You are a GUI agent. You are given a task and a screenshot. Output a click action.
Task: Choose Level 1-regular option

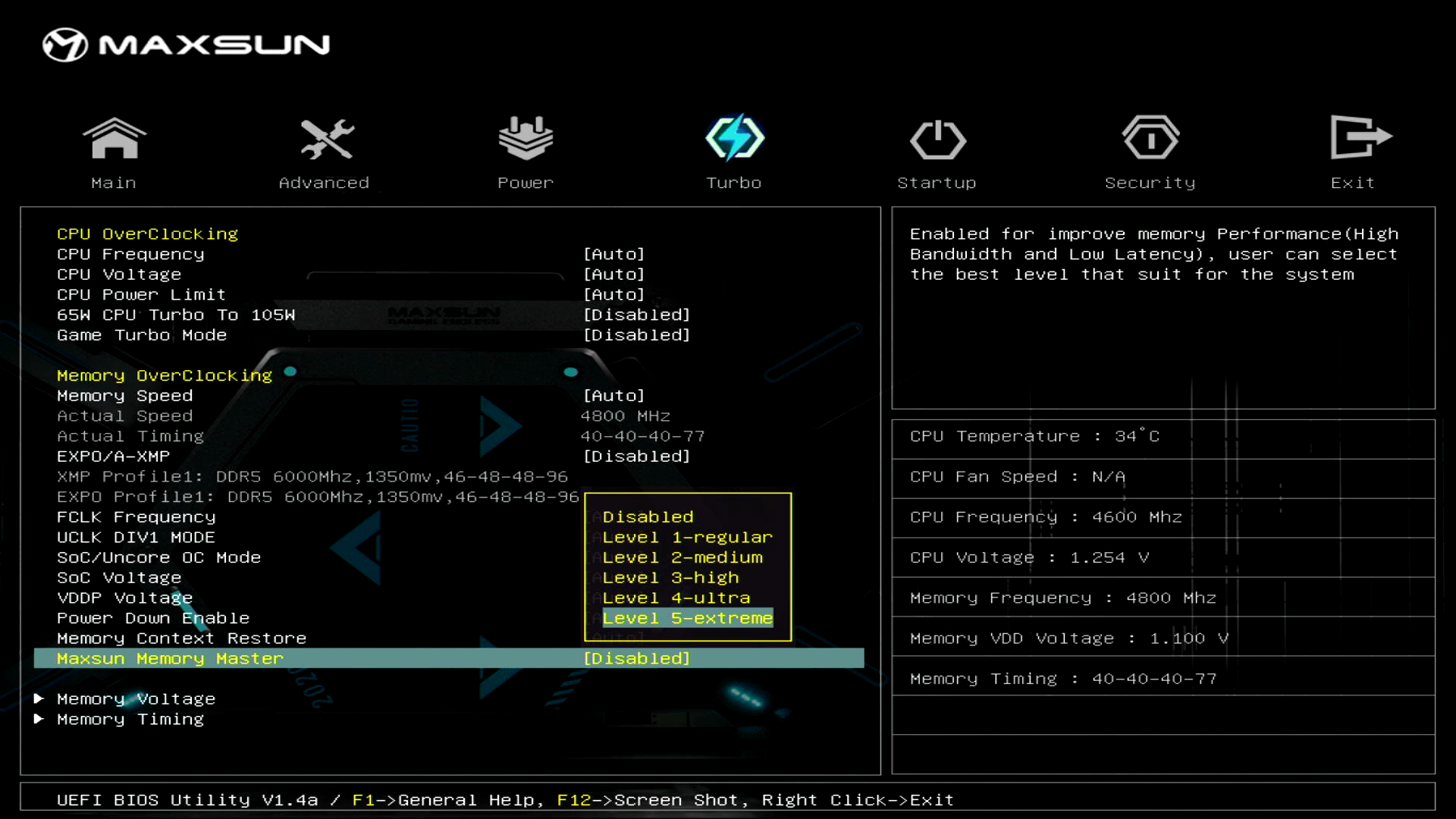pyautogui.click(x=687, y=538)
